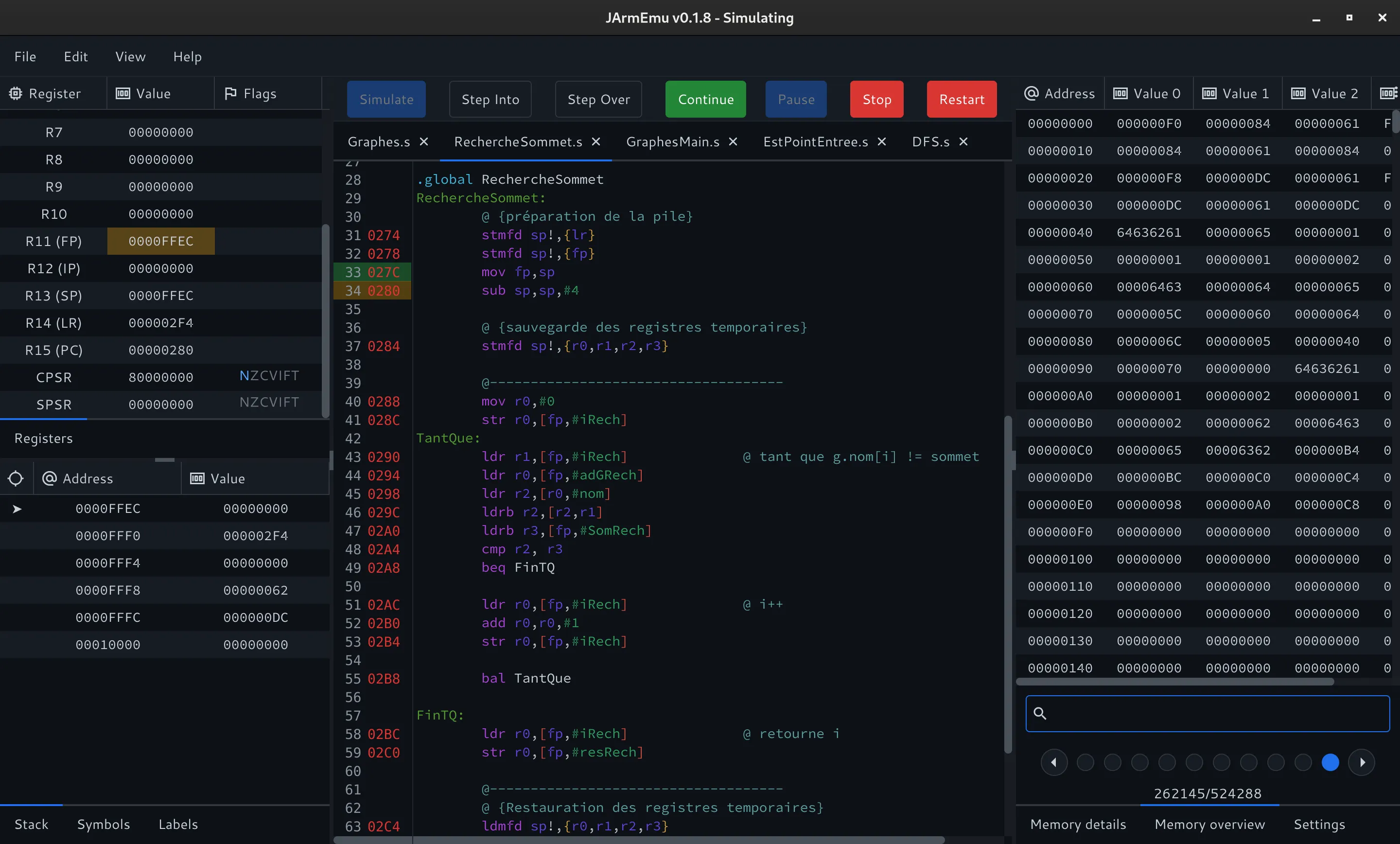Click the memory Address column @ icon
Screen dimensions: 1400x844
click(x=1031, y=93)
